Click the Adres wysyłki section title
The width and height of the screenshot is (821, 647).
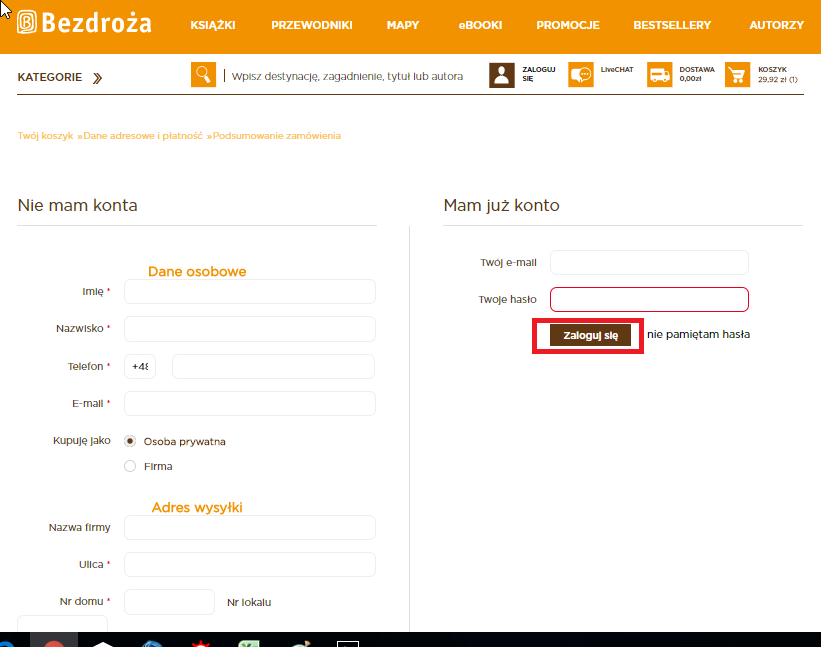click(197, 507)
